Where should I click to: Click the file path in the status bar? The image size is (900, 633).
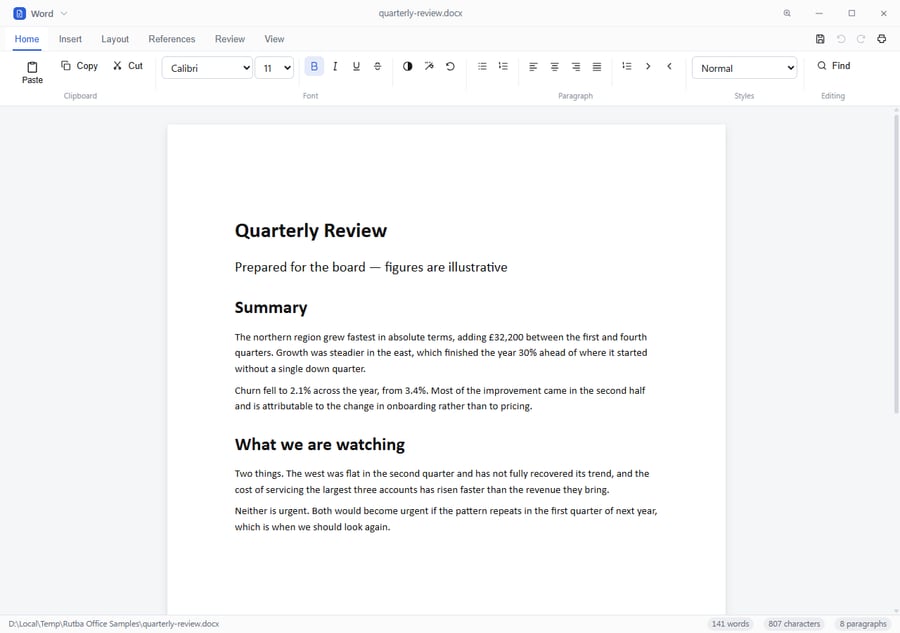[114, 624]
